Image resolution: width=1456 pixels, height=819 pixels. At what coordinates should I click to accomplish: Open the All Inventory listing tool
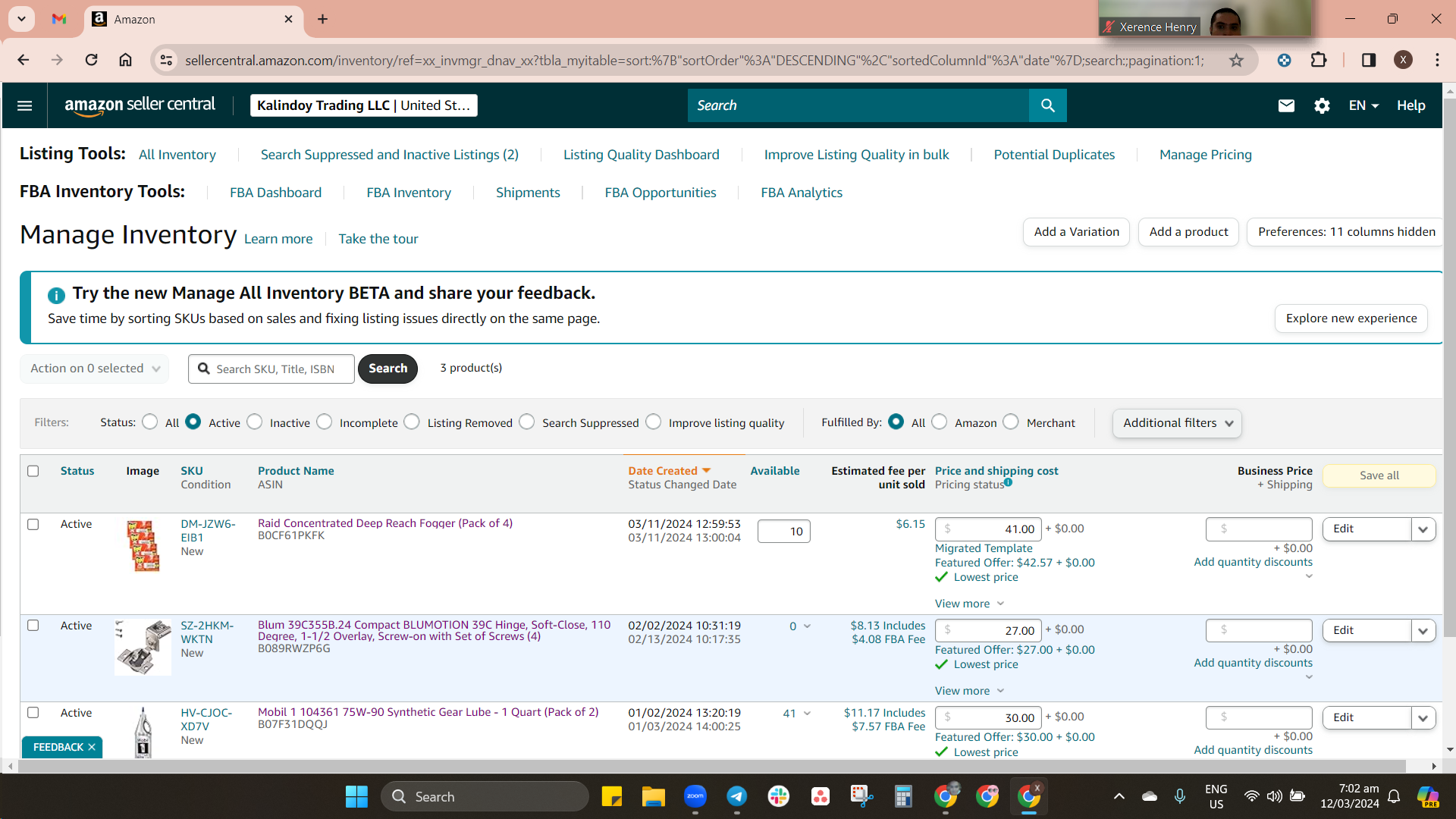177,155
